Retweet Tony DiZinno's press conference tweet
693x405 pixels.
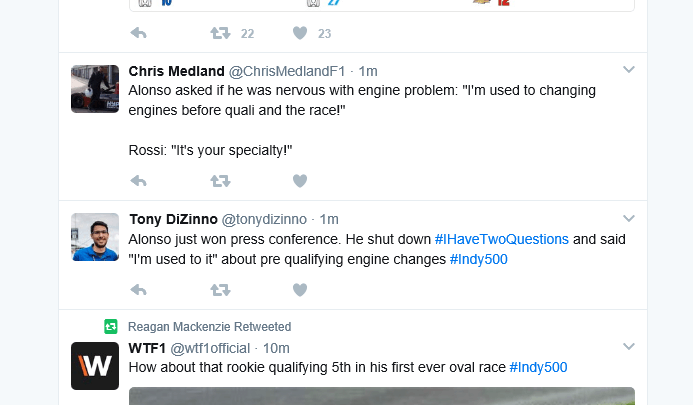[220, 290]
